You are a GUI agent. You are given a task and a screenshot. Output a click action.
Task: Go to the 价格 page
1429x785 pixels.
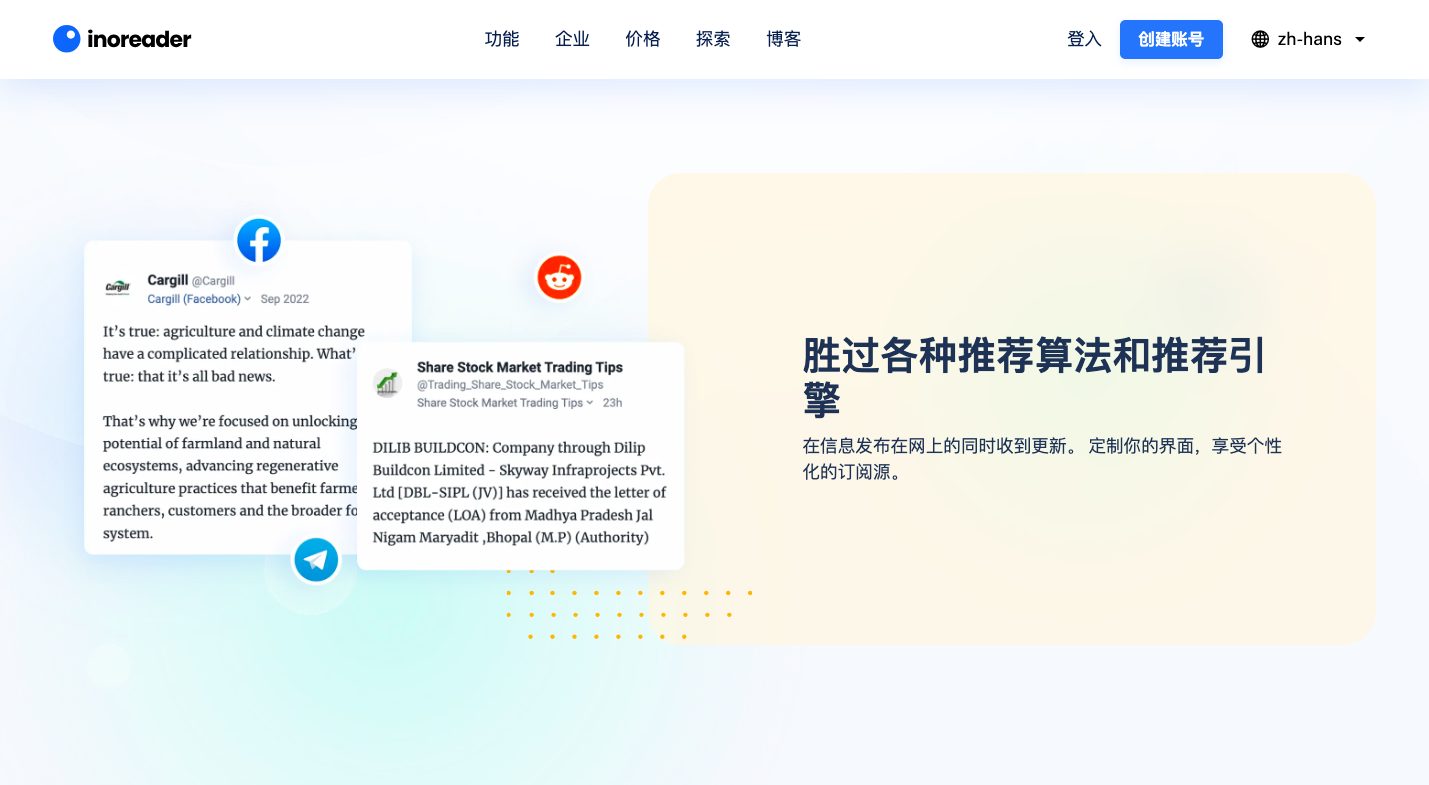pyautogui.click(x=643, y=39)
